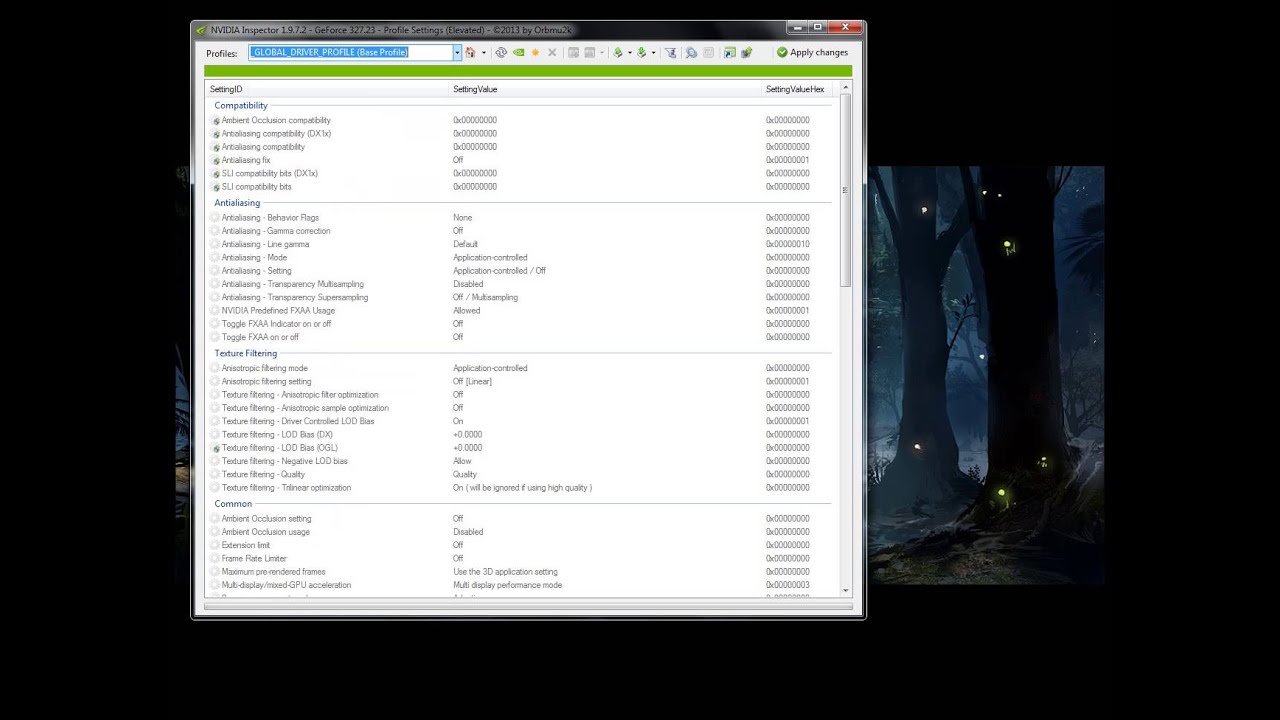This screenshot has height=720, width=1280.
Task: Click value 'Multi display performance mode'
Action: click(507, 585)
